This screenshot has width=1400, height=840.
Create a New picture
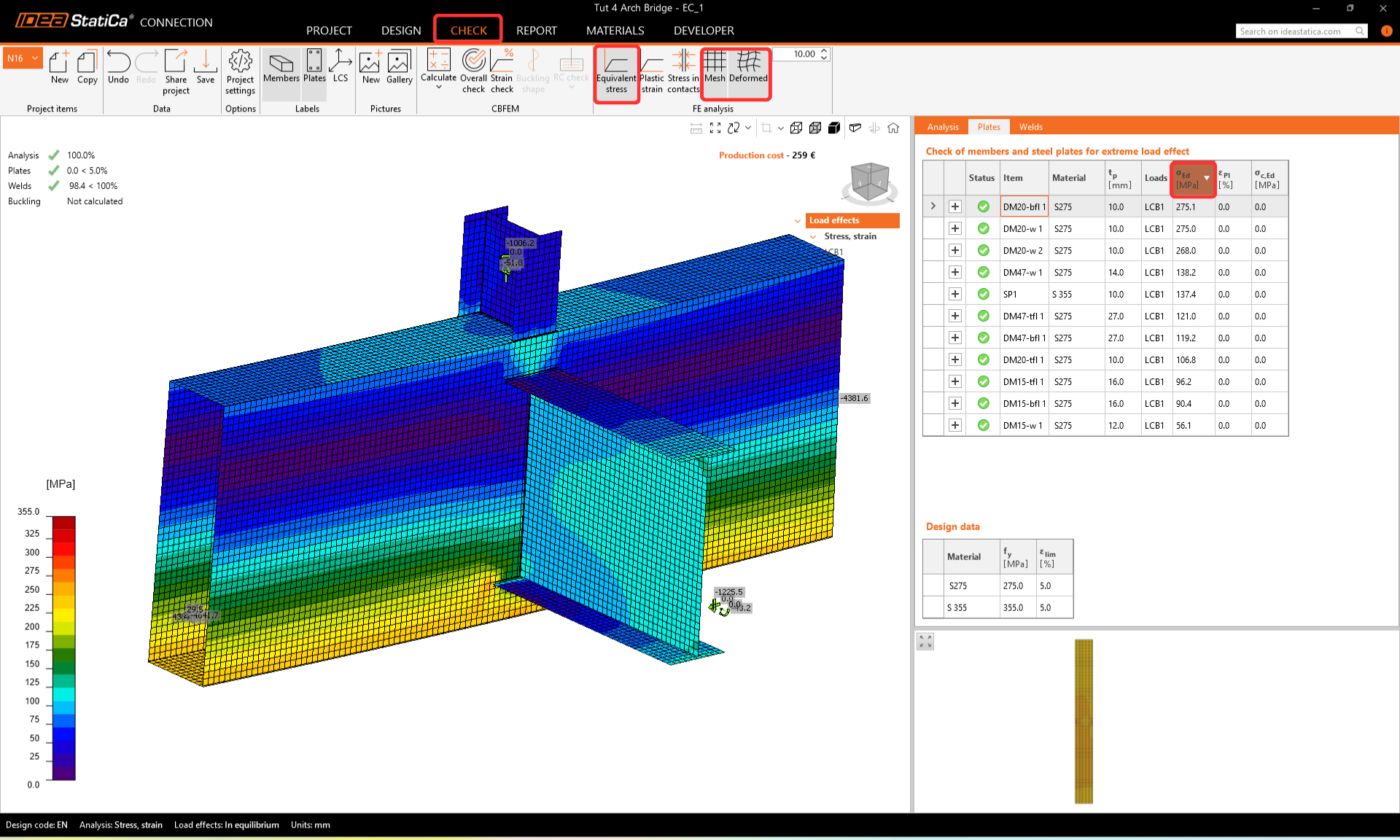370,67
